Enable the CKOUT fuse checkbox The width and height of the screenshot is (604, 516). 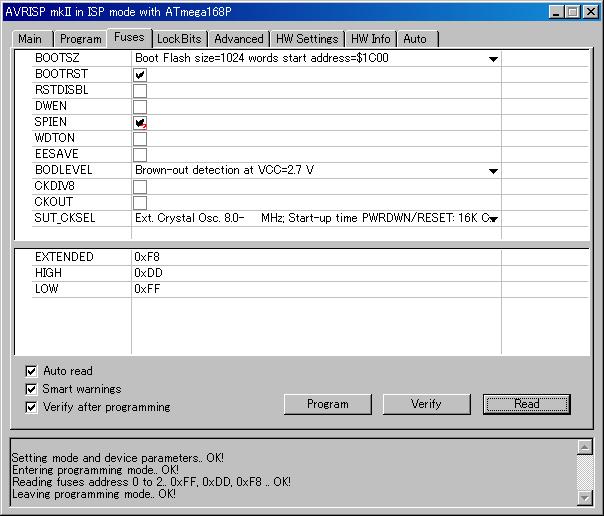tap(140, 203)
